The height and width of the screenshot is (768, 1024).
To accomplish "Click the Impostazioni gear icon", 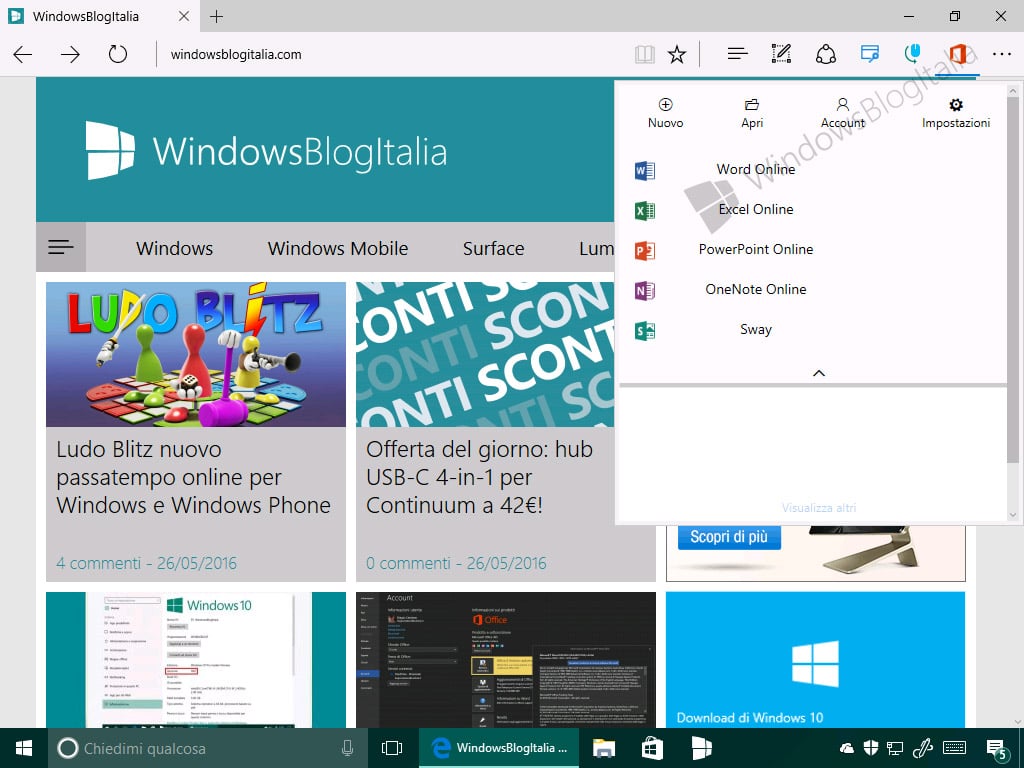I will click(x=956, y=105).
